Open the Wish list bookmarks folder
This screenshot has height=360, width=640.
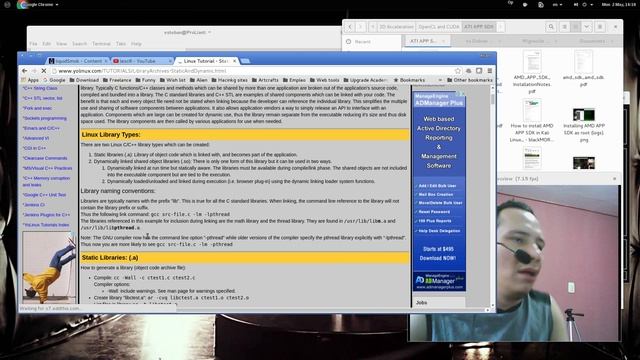tap(172, 80)
